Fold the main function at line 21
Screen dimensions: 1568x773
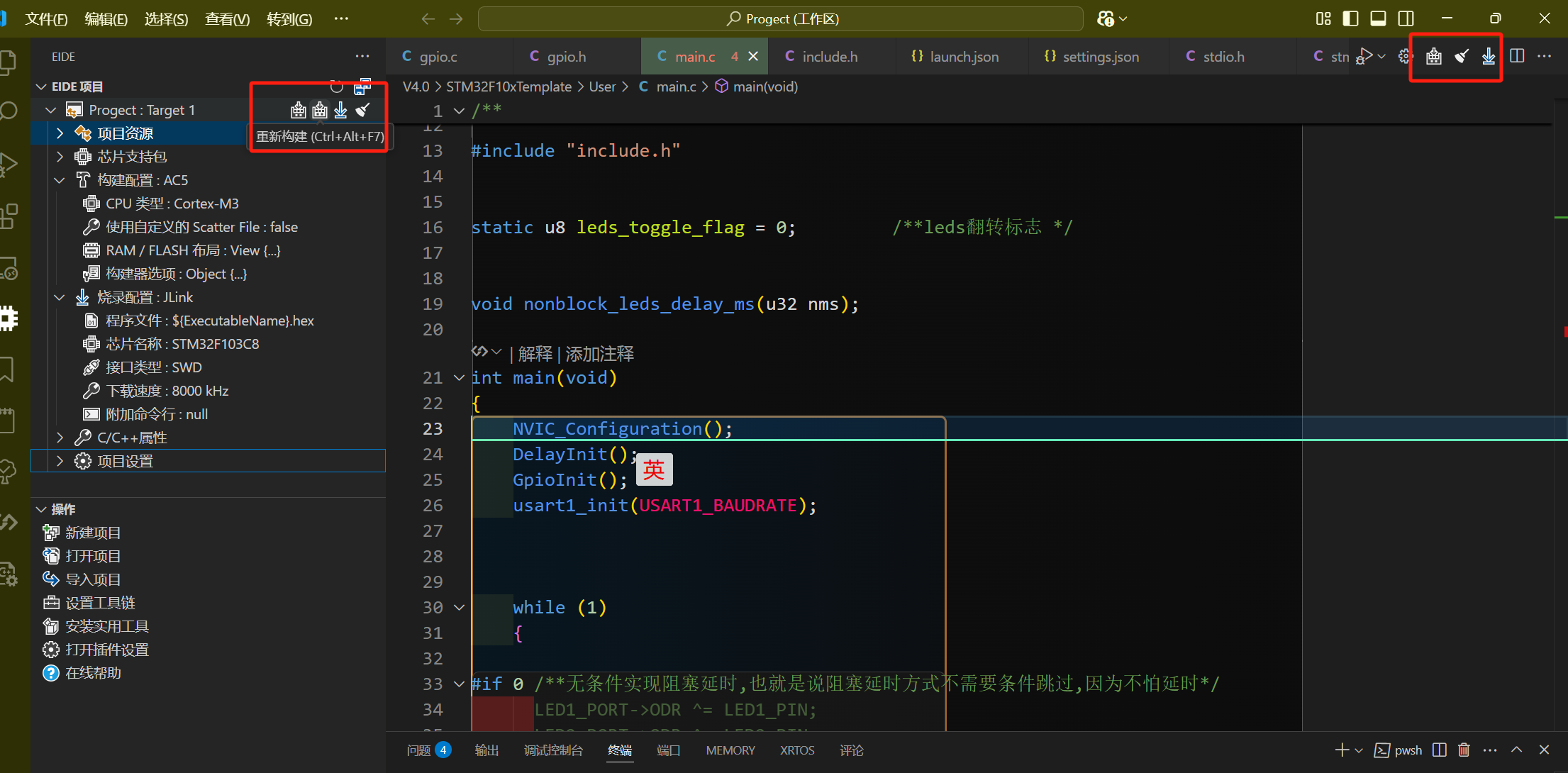click(459, 378)
